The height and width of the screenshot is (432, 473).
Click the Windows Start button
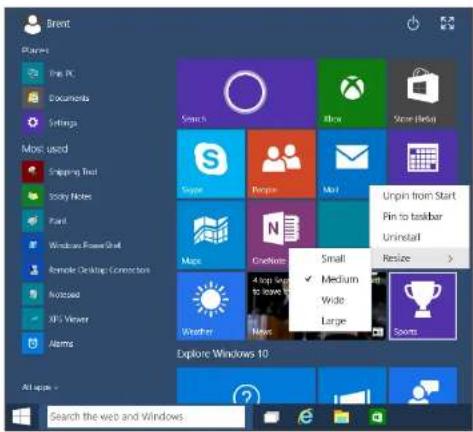click(x=22, y=417)
